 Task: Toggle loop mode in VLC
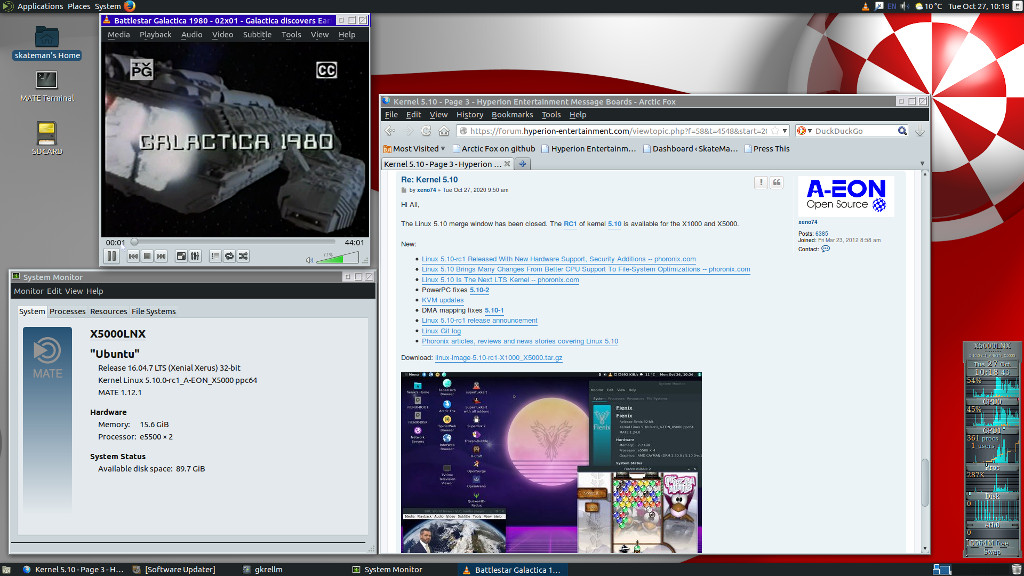(229, 257)
